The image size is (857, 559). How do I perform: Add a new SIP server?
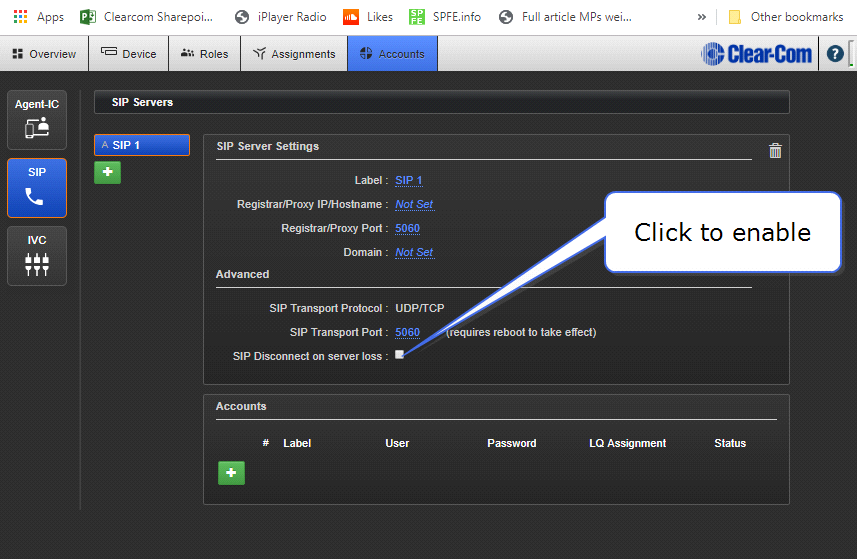pos(107,172)
